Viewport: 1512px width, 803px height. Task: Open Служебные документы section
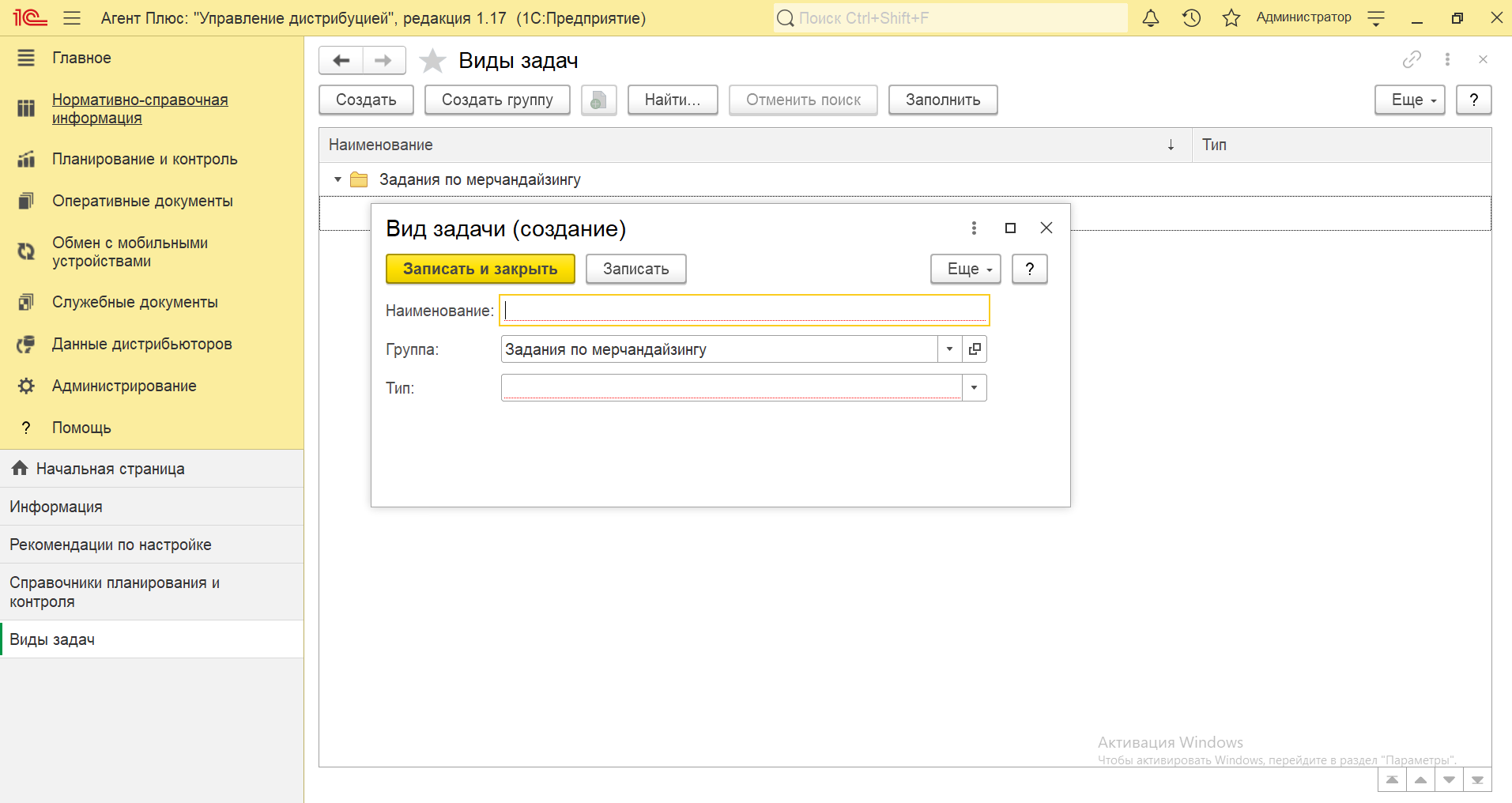[x=135, y=302]
